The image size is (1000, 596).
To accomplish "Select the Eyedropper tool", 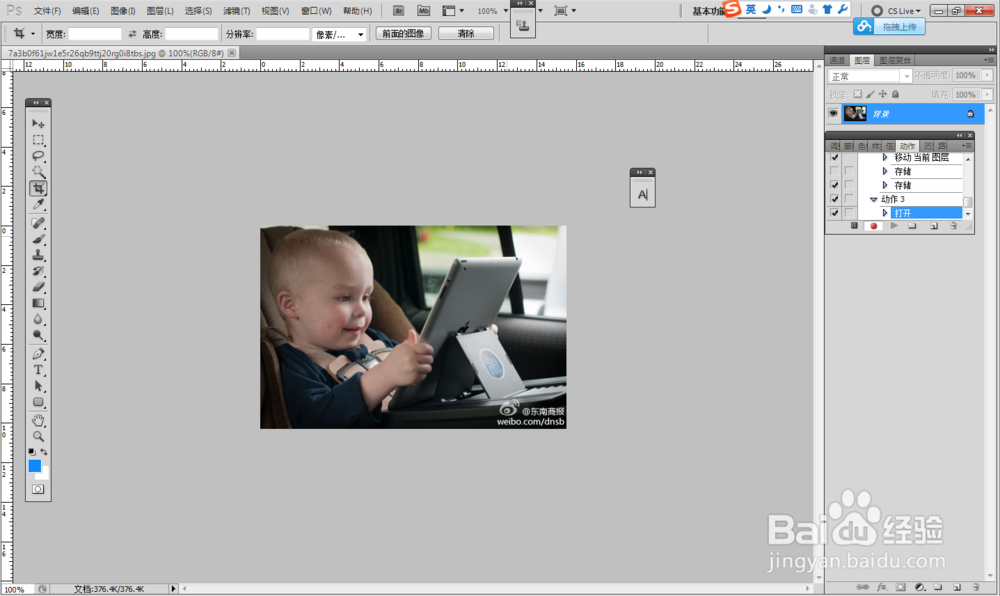I will pyautogui.click(x=38, y=204).
